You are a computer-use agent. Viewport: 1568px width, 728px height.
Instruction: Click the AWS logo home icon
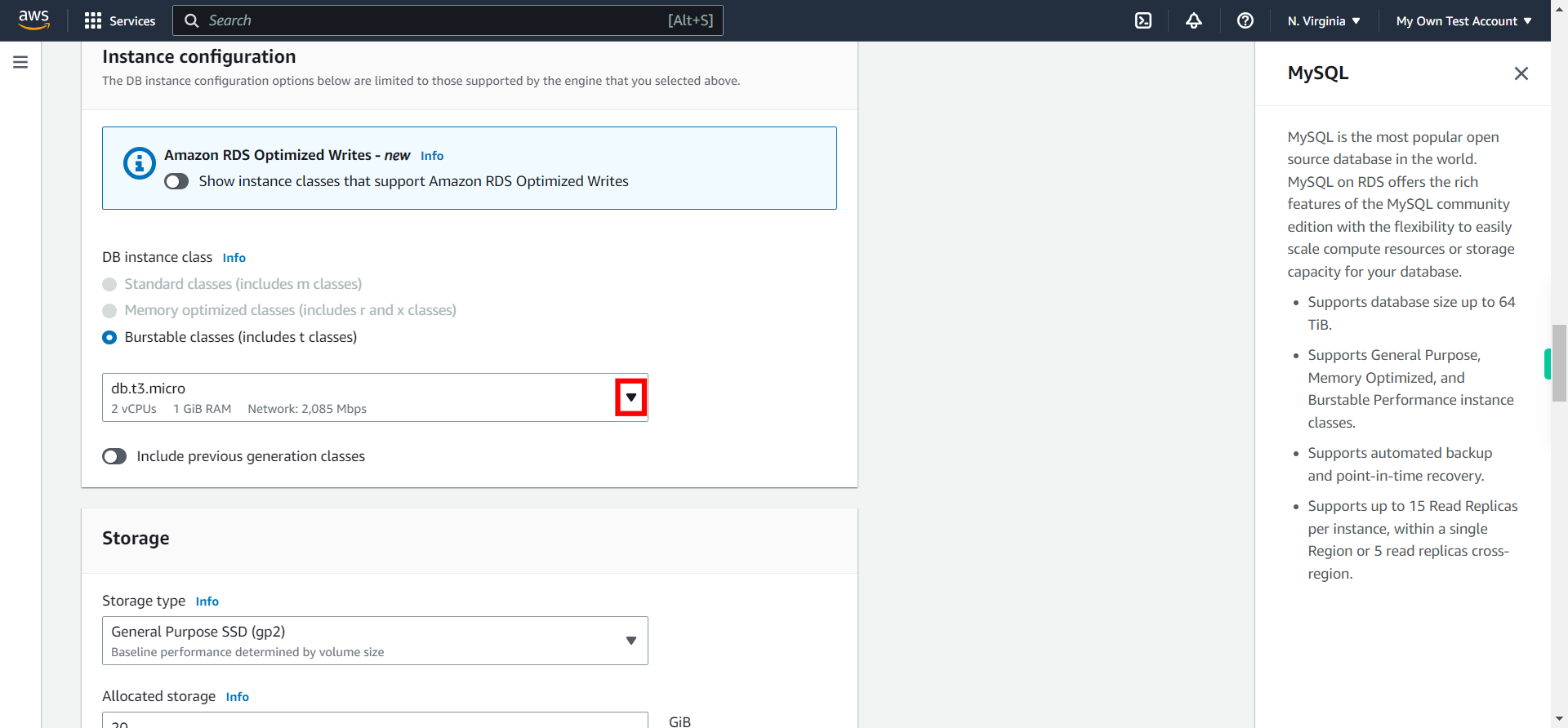coord(33,20)
